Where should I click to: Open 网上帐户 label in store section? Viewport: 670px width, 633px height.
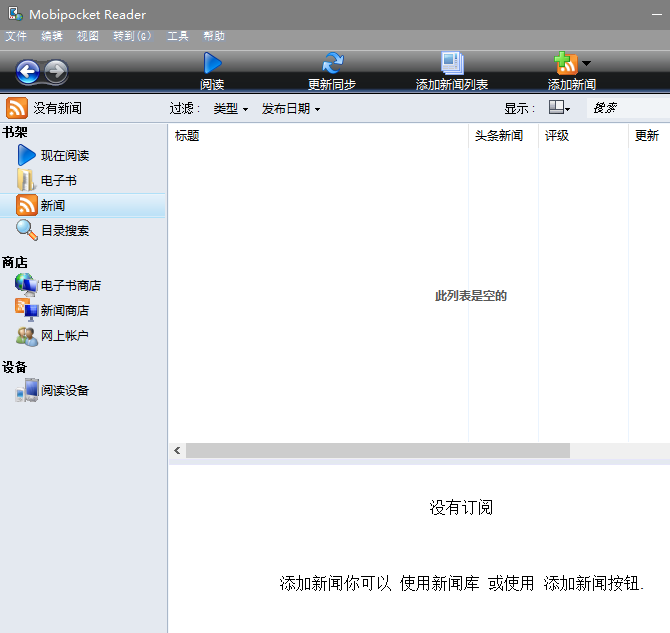pyautogui.click(x=65, y=336)
